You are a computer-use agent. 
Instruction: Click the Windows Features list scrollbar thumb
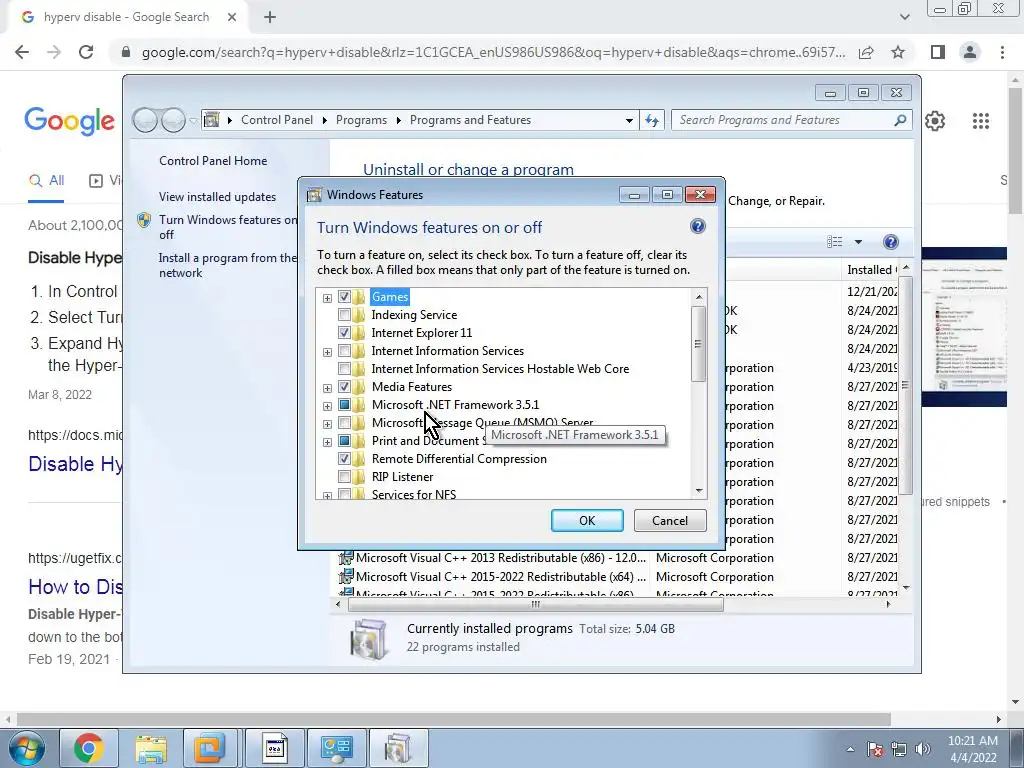699,344
